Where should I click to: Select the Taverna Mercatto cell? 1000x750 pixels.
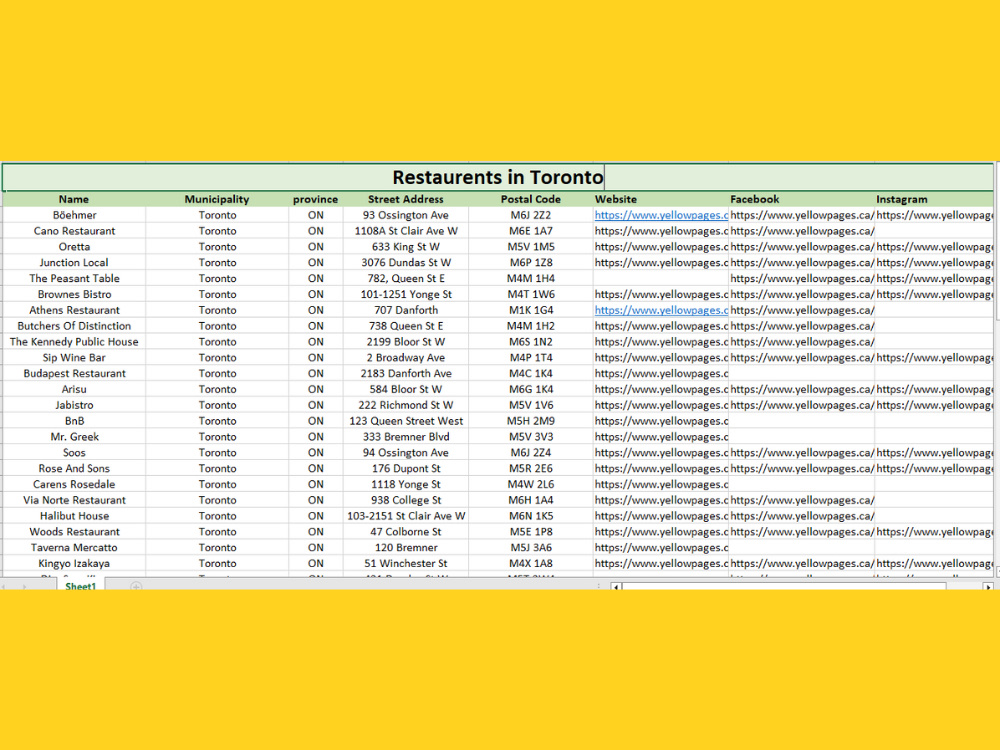(x=74, y=548)
